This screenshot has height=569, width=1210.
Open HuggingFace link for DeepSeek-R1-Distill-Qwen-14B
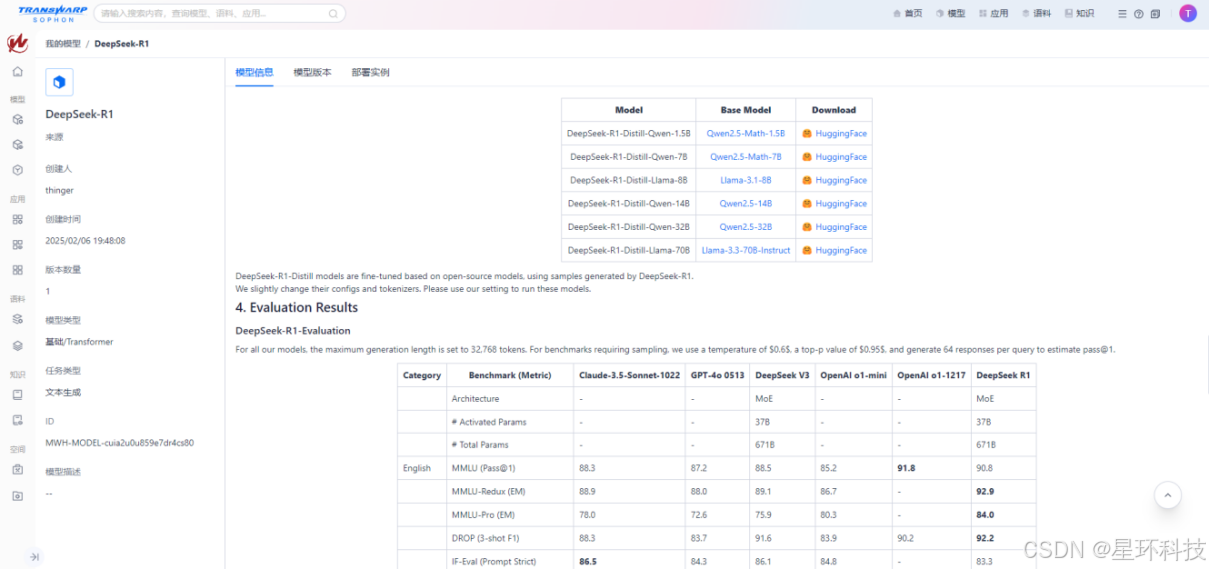pos(834,203)
